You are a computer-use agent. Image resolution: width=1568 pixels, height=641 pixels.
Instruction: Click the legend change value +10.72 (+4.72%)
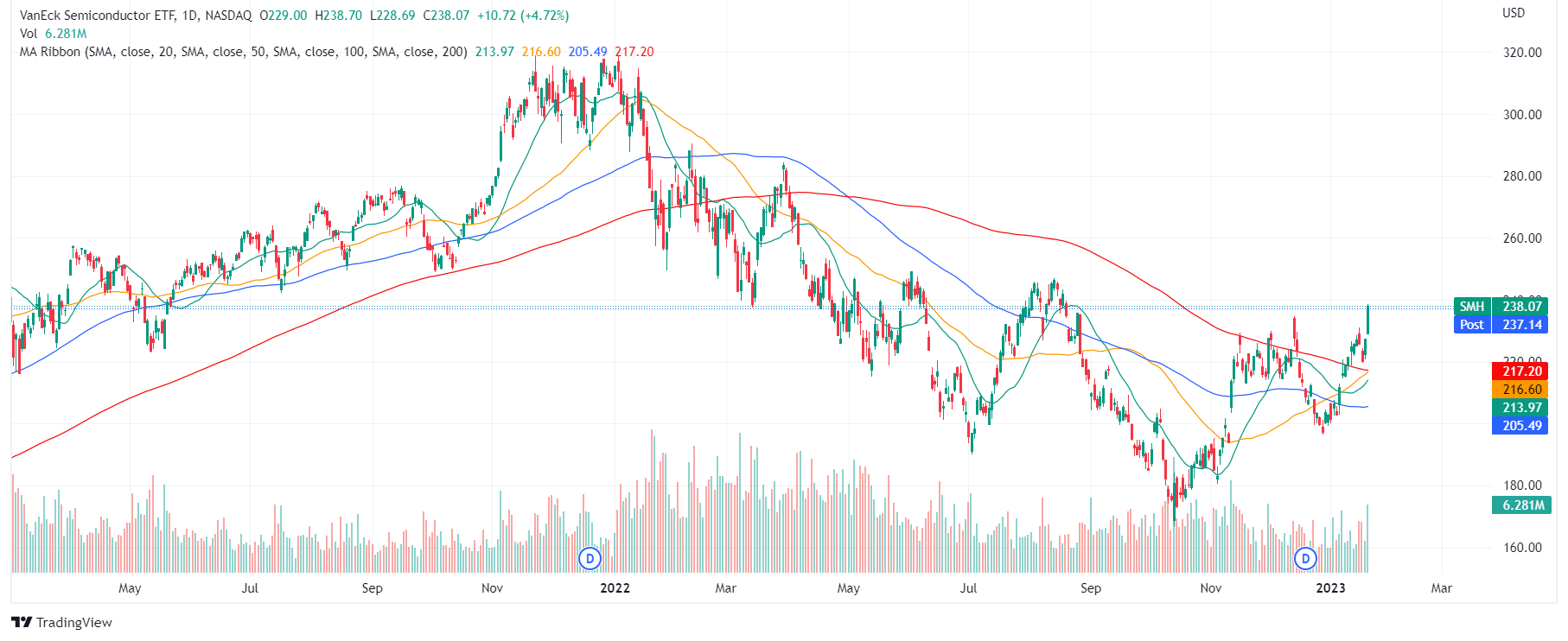point(523,16)
